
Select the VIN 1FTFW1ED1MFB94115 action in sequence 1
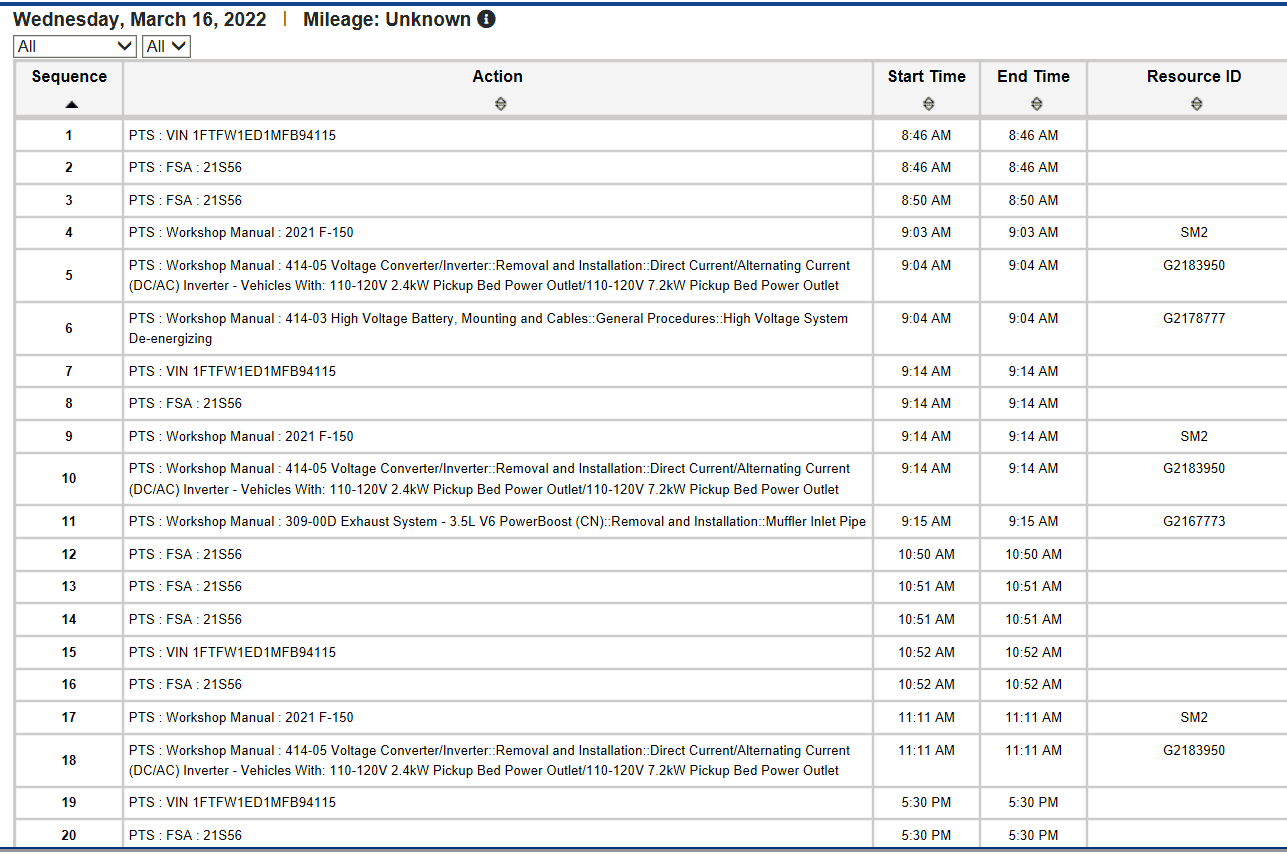point(232,135)
